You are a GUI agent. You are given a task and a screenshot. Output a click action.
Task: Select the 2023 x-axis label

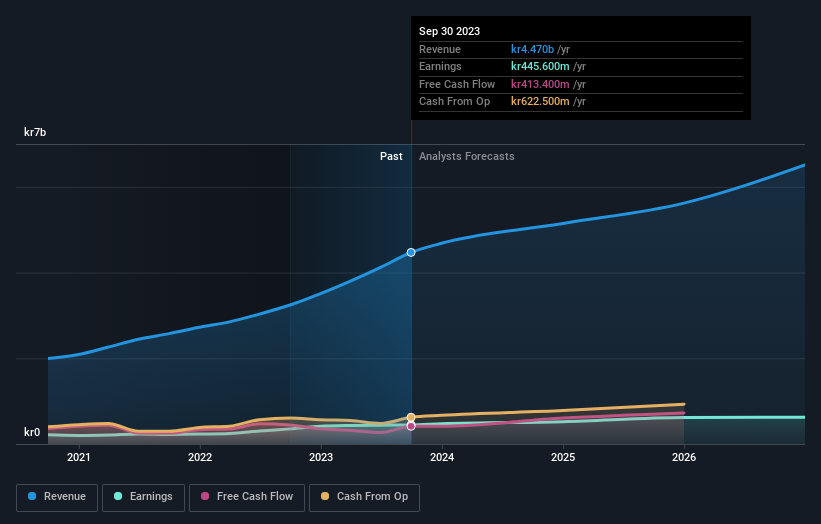[321, 458]
